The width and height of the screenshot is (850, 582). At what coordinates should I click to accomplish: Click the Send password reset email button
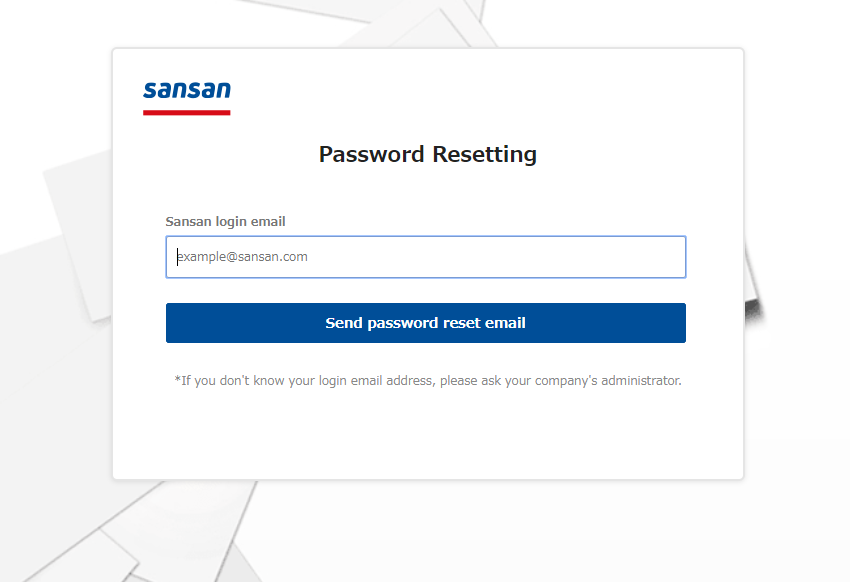[x=426, y=323]
